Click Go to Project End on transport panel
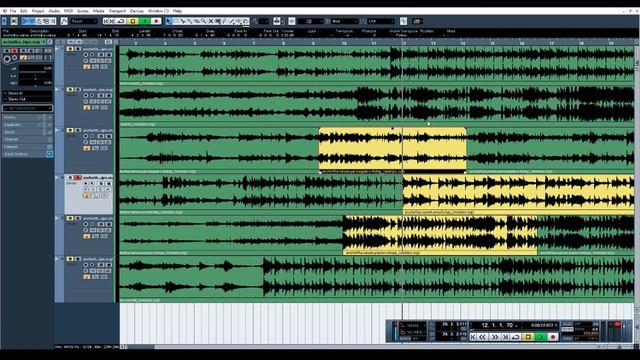Viewport: 640px width, 360px height. click(x=505, y=337)
